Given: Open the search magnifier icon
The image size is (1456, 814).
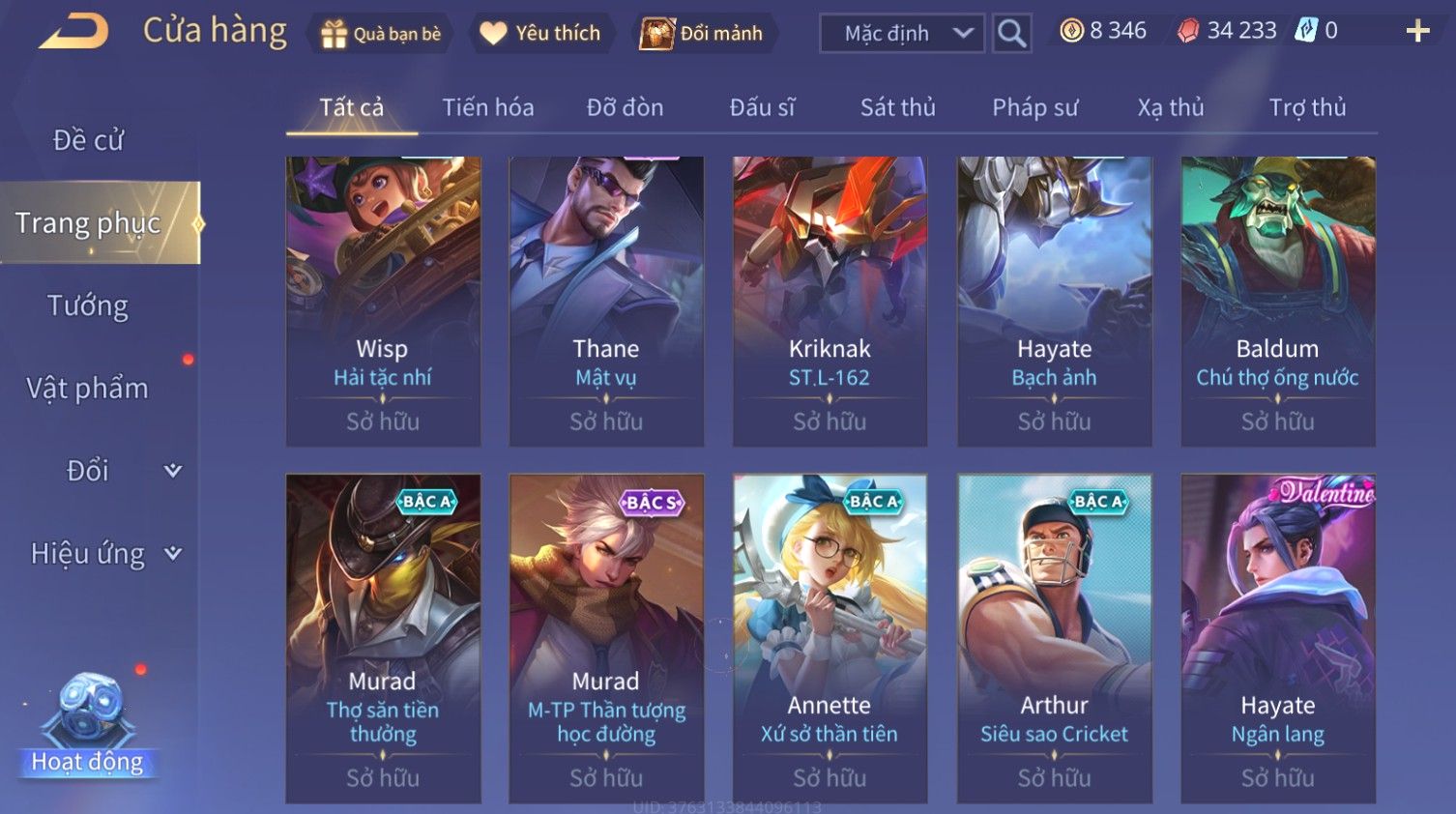Looking at the screenshot, I should tap(1011, 33).
